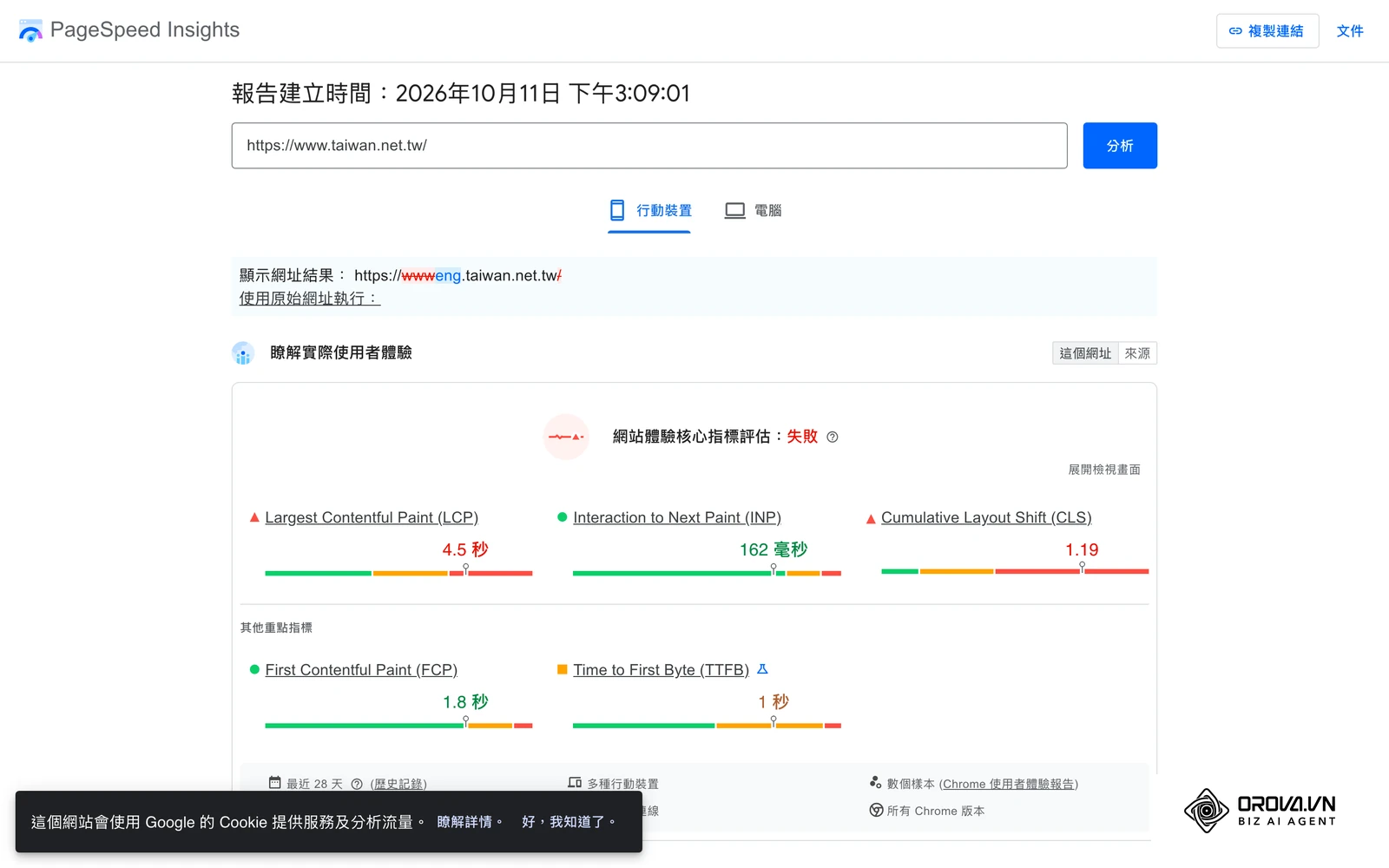This screenshot has height=868, width=1389.
Task: Click the help icon beside 失敗
Action: coord(833,437)
